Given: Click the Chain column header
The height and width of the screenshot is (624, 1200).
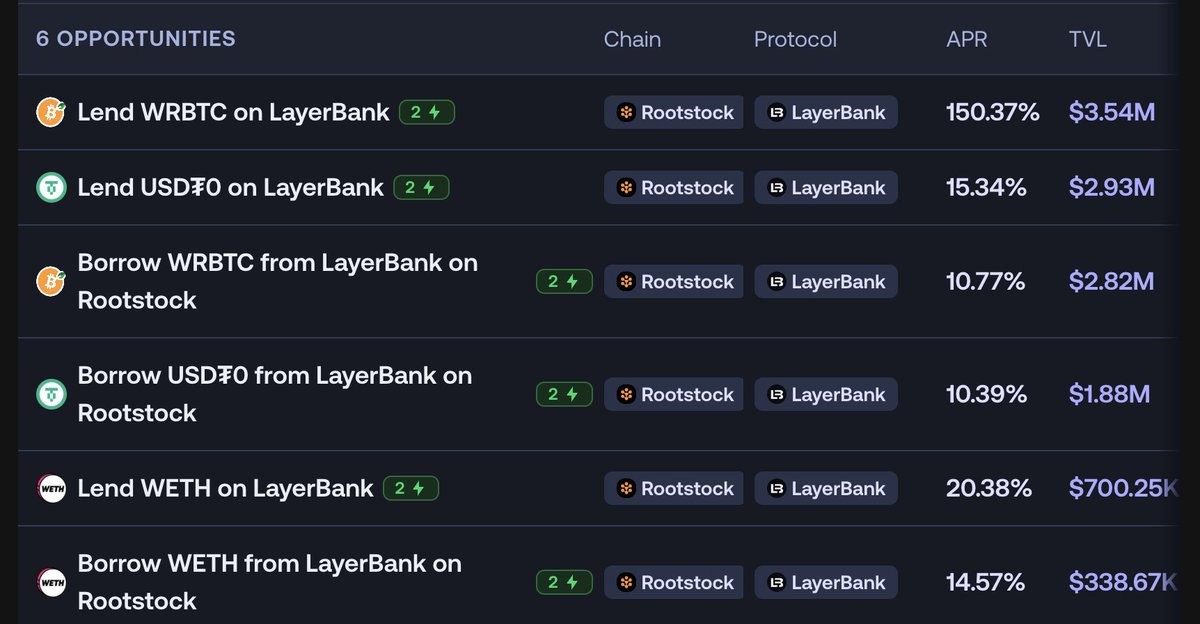Looking at the screenshot, I should pyautogui.click(x=632, y=39).
